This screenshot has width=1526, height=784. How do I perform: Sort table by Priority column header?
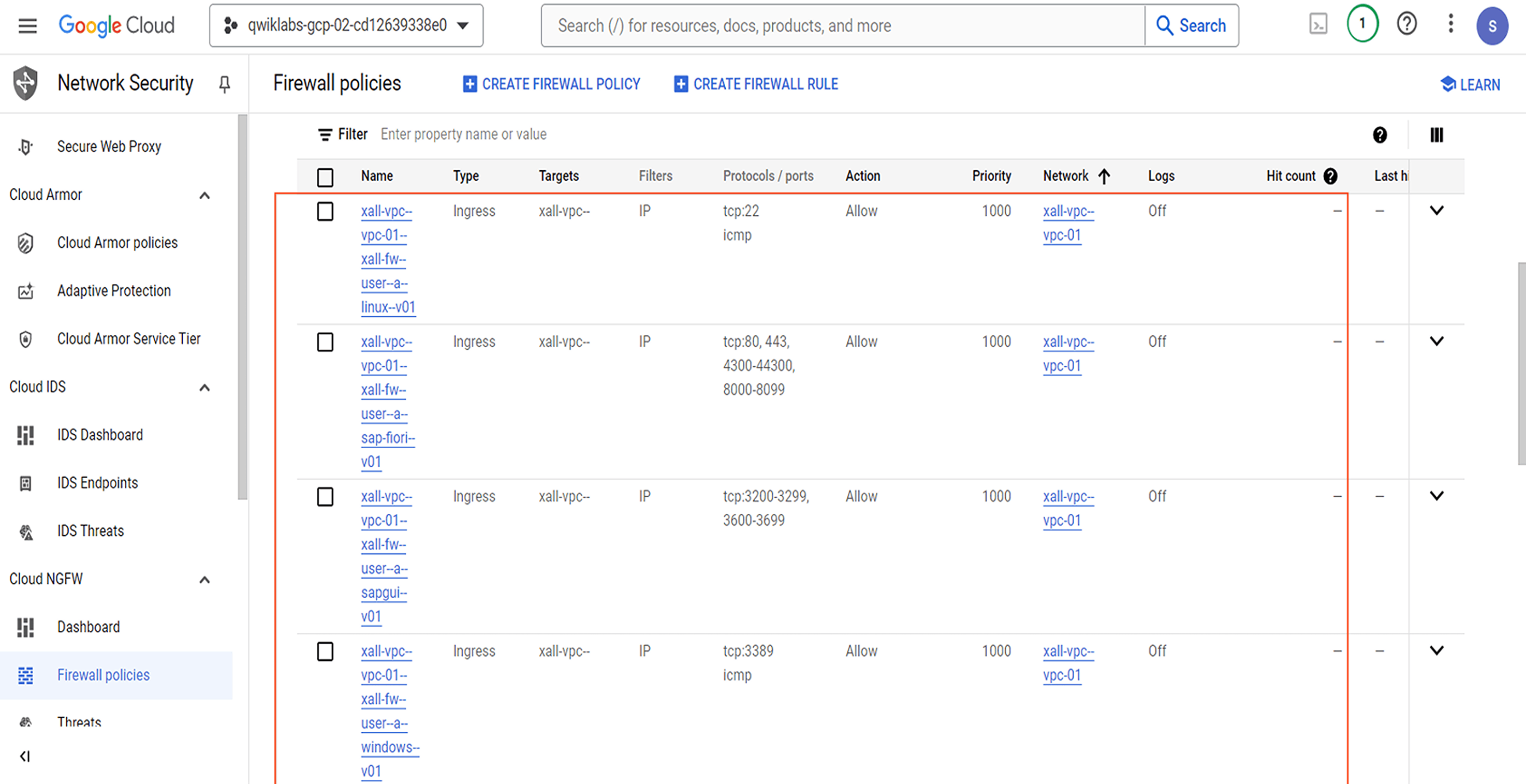(x=991, y=176)
